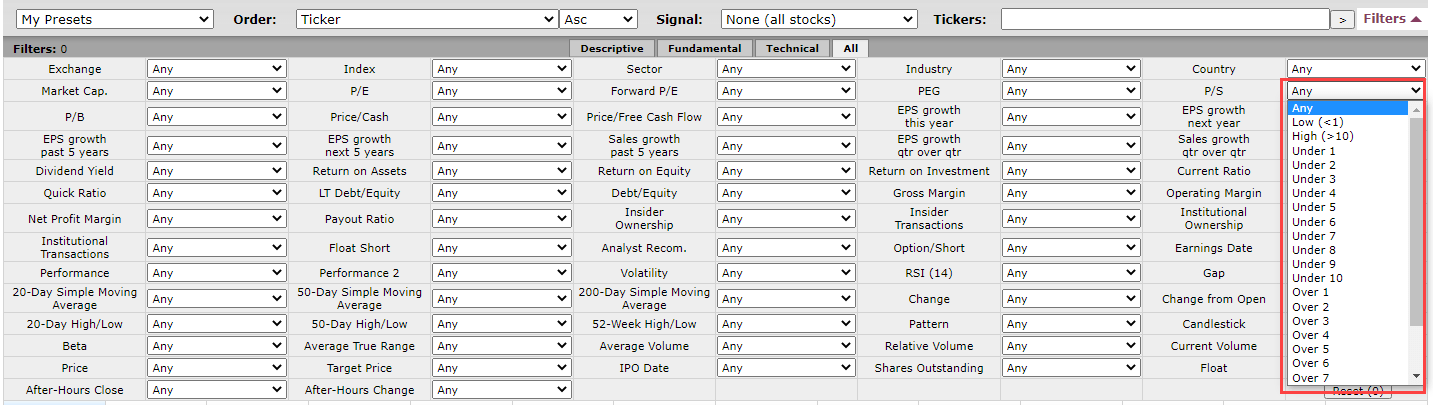This screenshot has width=1433, height=405.
Task: Click the arrow button beside Tickers field
Action: pos(1342,19)
